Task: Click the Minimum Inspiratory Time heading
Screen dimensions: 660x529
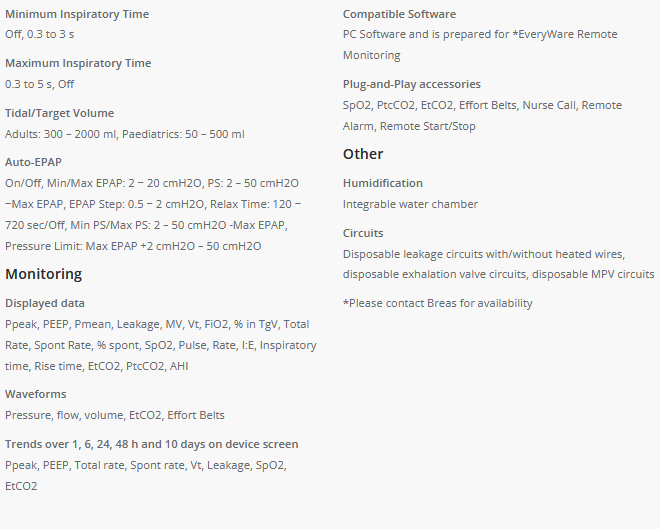Action: tap(77, 14)
